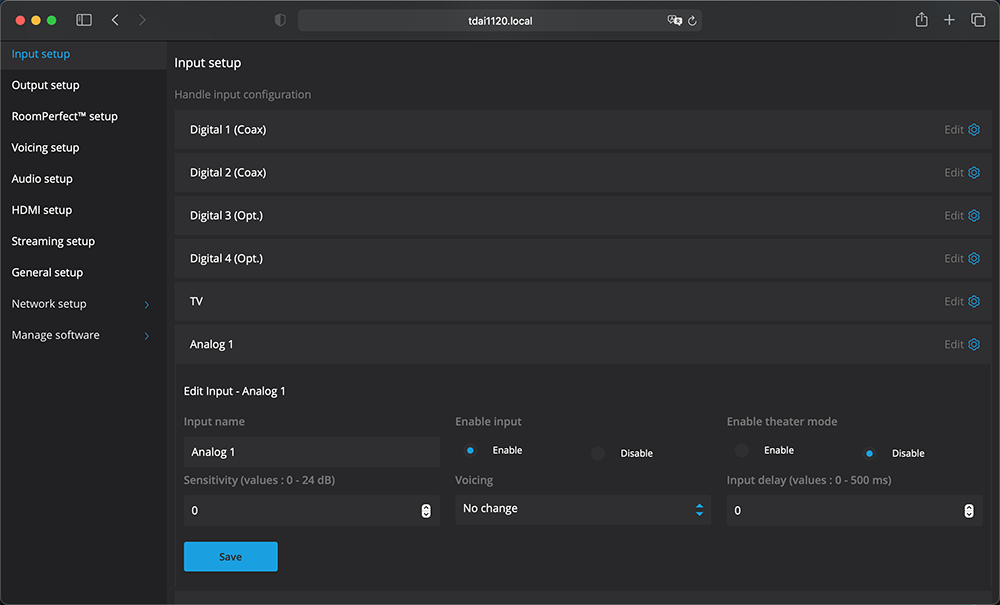Expand Manage software with its chevron
This screenshot has height=605, width=1000.
click(x=147, y=336)
